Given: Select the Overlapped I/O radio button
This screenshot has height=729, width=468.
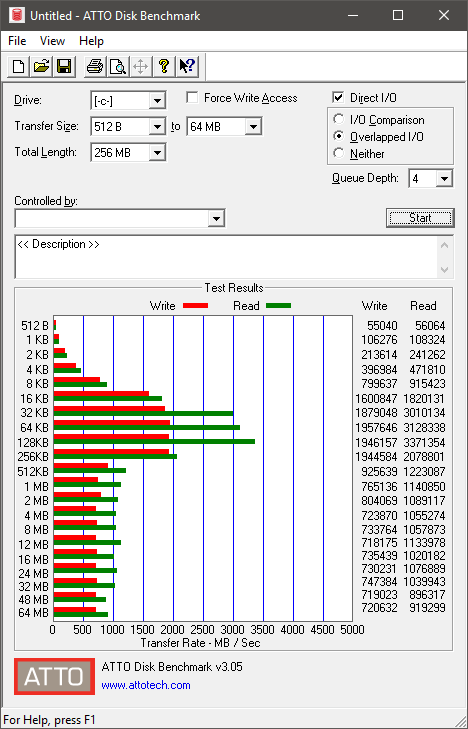Looking at the screenshot, I should [x=338, y=136].
